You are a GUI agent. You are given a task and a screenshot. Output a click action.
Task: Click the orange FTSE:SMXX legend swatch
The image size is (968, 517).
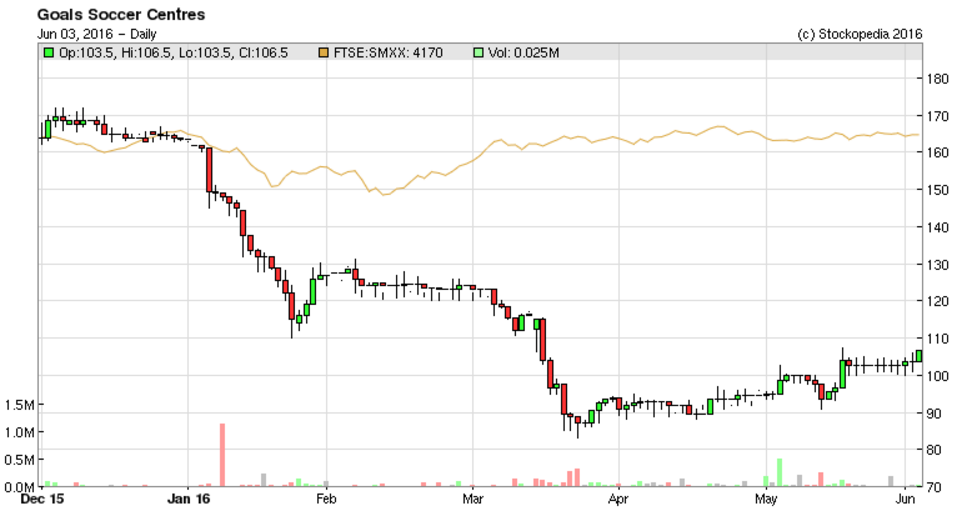point(323,53)
